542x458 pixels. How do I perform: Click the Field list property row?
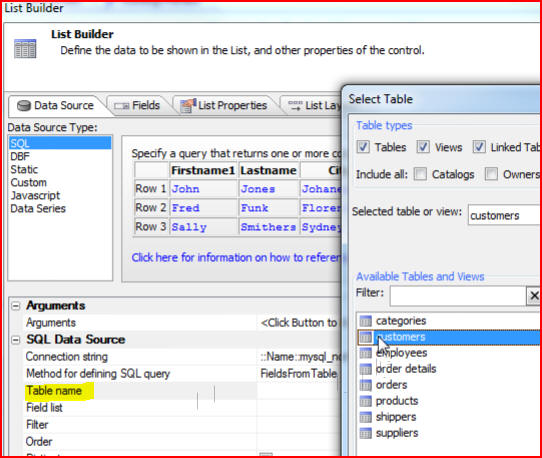(181, 408)
